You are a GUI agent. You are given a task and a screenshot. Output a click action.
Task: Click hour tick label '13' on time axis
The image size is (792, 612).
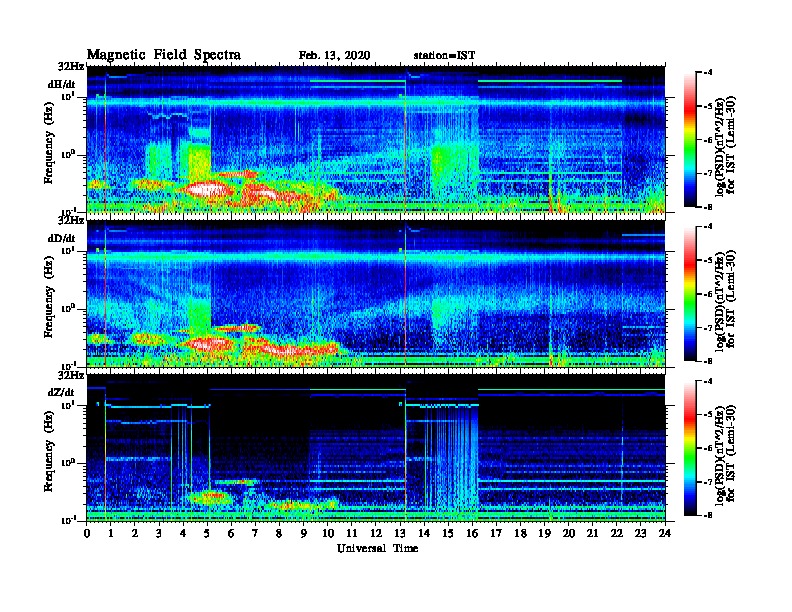click(400, 534)
